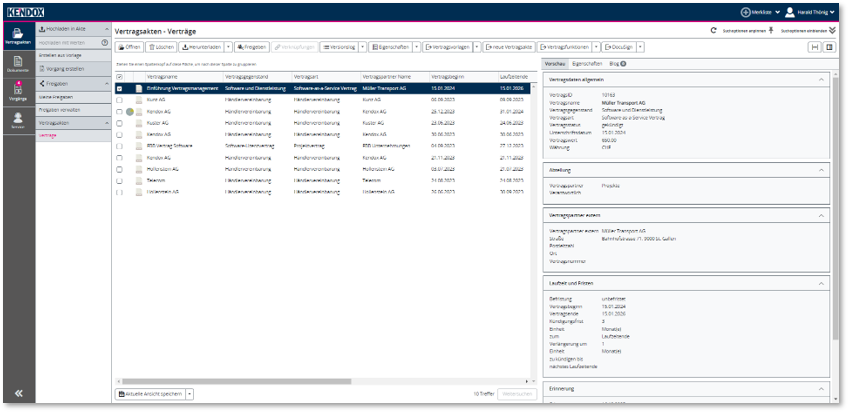
Task: Click the Löschen button
Action: (162, 47)
